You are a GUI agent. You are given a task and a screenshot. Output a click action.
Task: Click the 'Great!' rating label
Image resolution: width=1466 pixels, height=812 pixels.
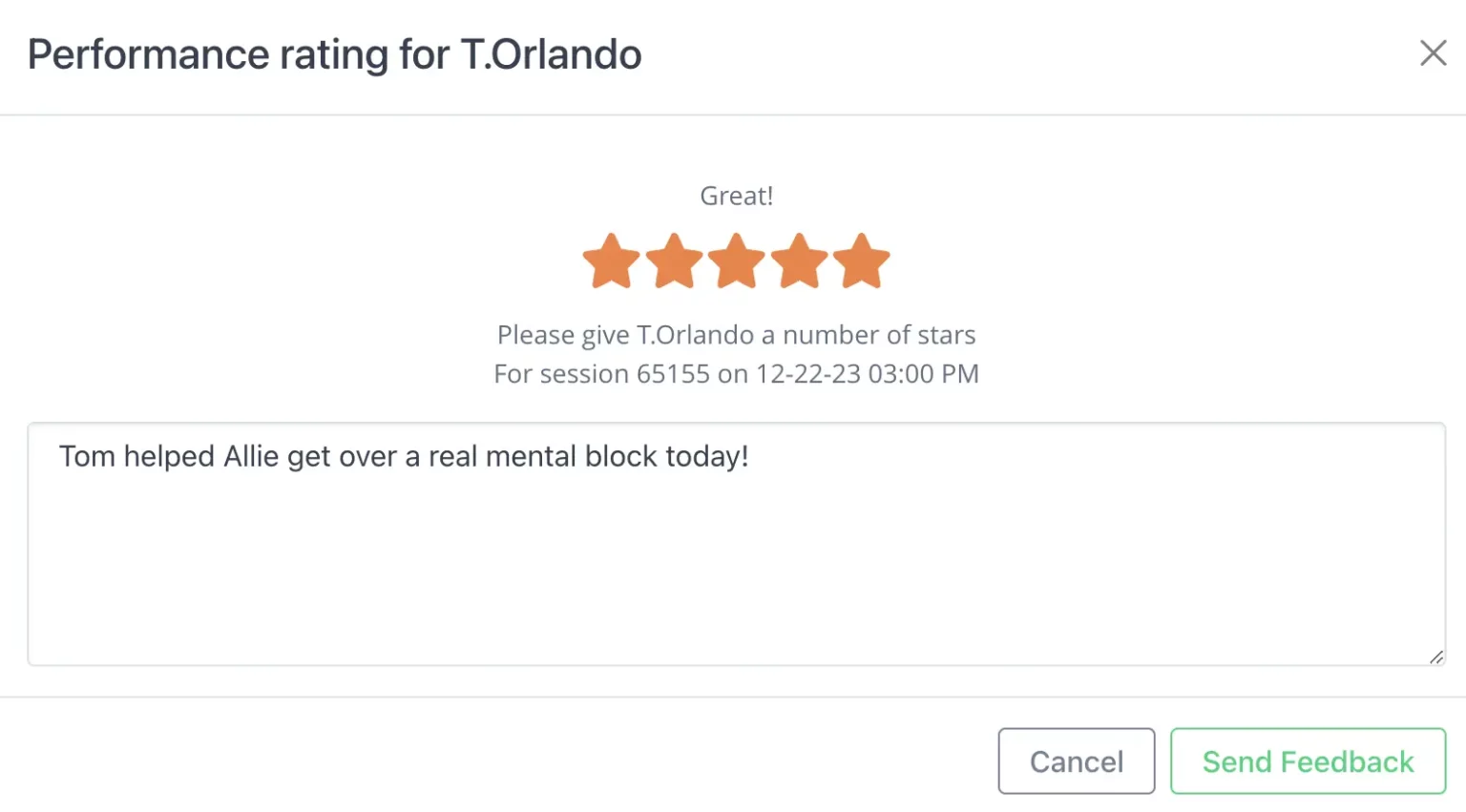[x=736, y=196]
